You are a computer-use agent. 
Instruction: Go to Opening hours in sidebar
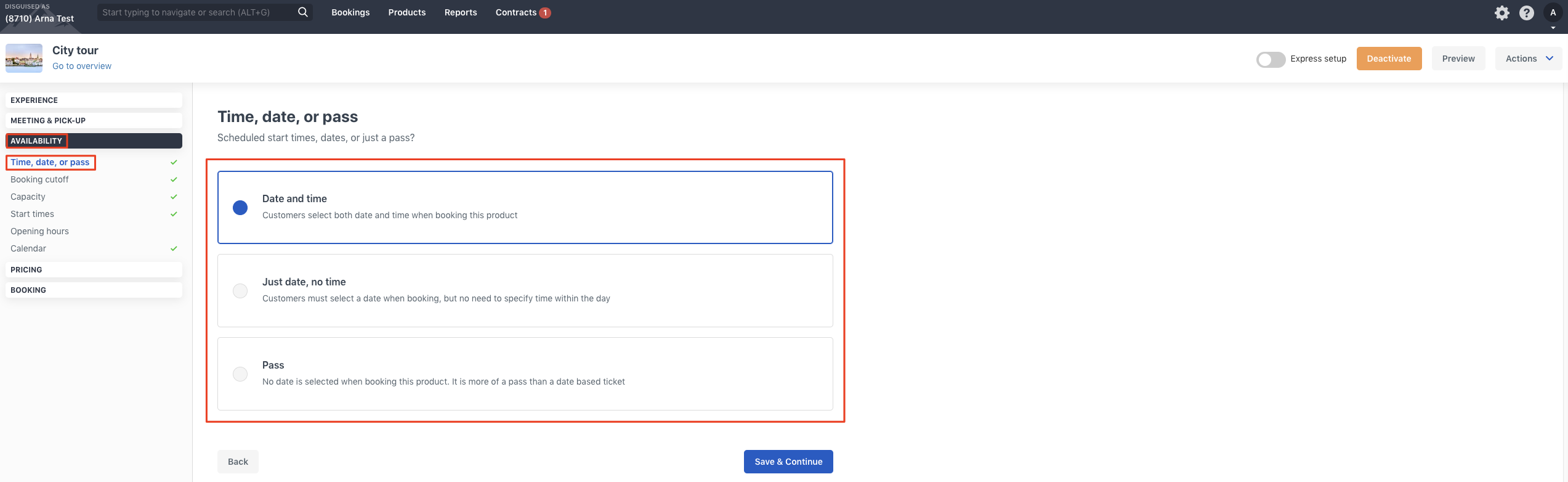tap(39, 231)
